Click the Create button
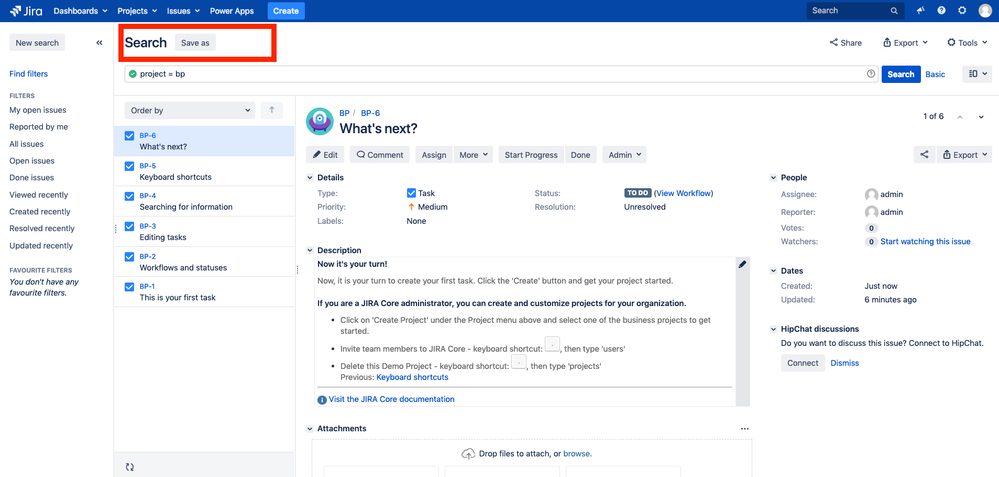This screenshot has width=999, height=477. pos(286,11)
